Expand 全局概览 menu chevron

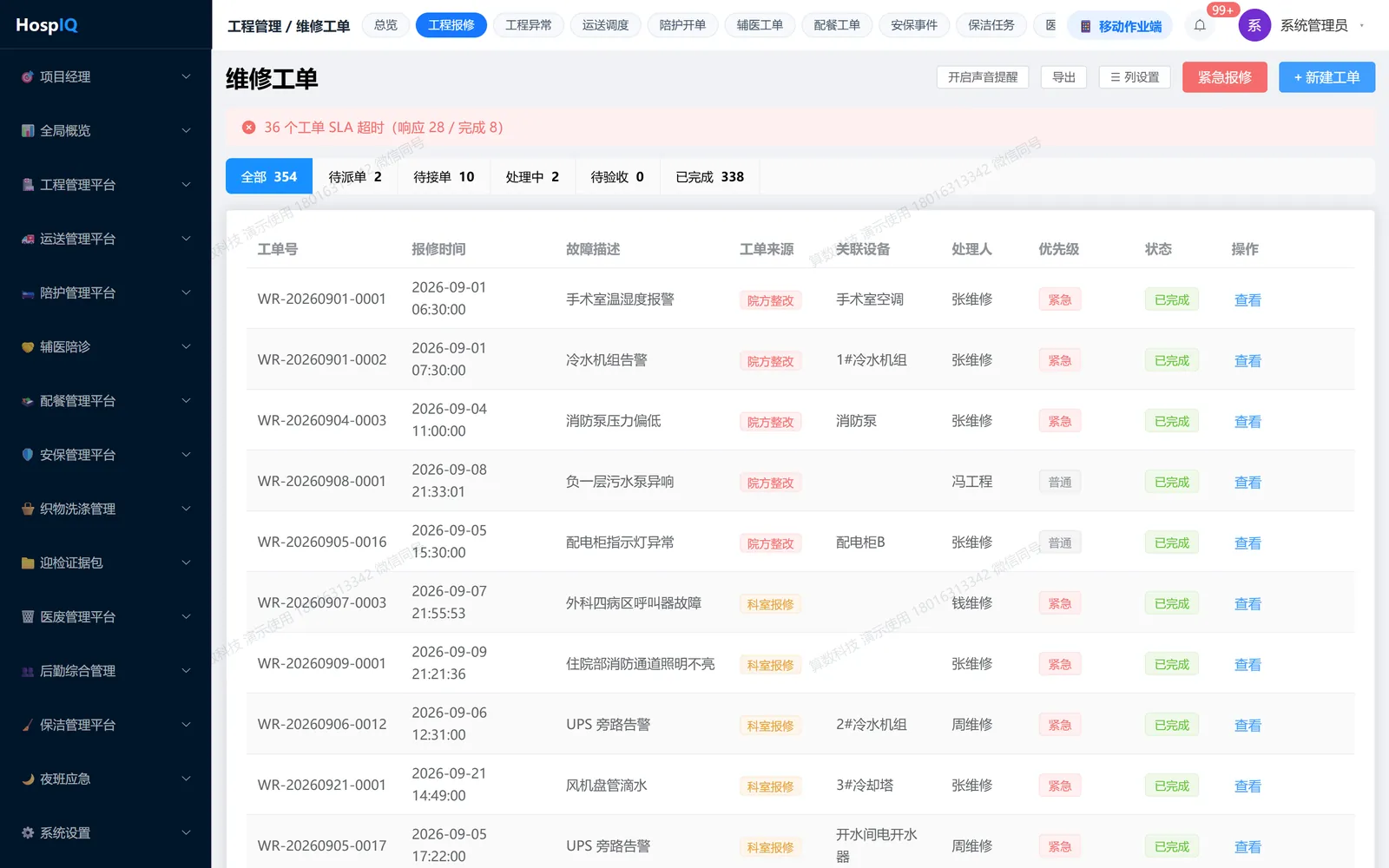point(186,130)
